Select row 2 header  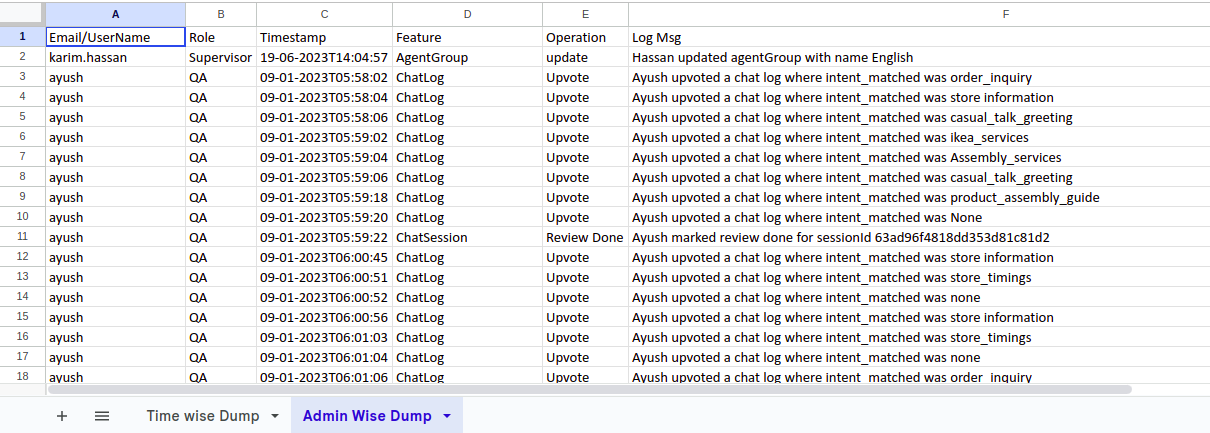pyautogui.click(x=22, y=57)
